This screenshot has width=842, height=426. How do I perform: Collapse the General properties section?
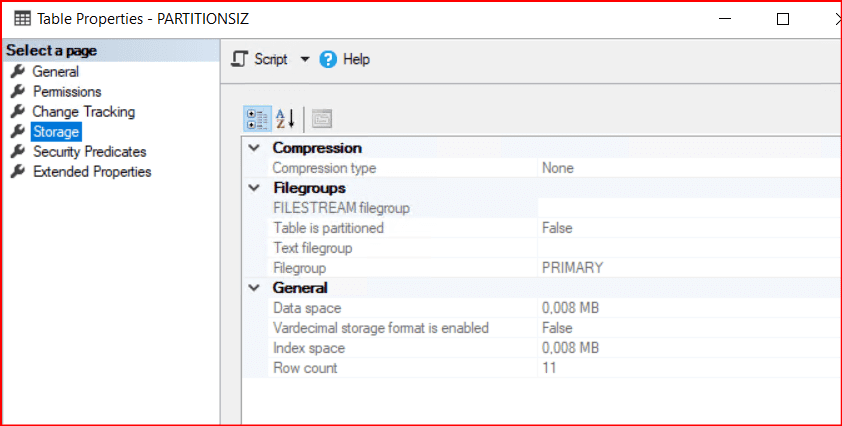[253, 288]
